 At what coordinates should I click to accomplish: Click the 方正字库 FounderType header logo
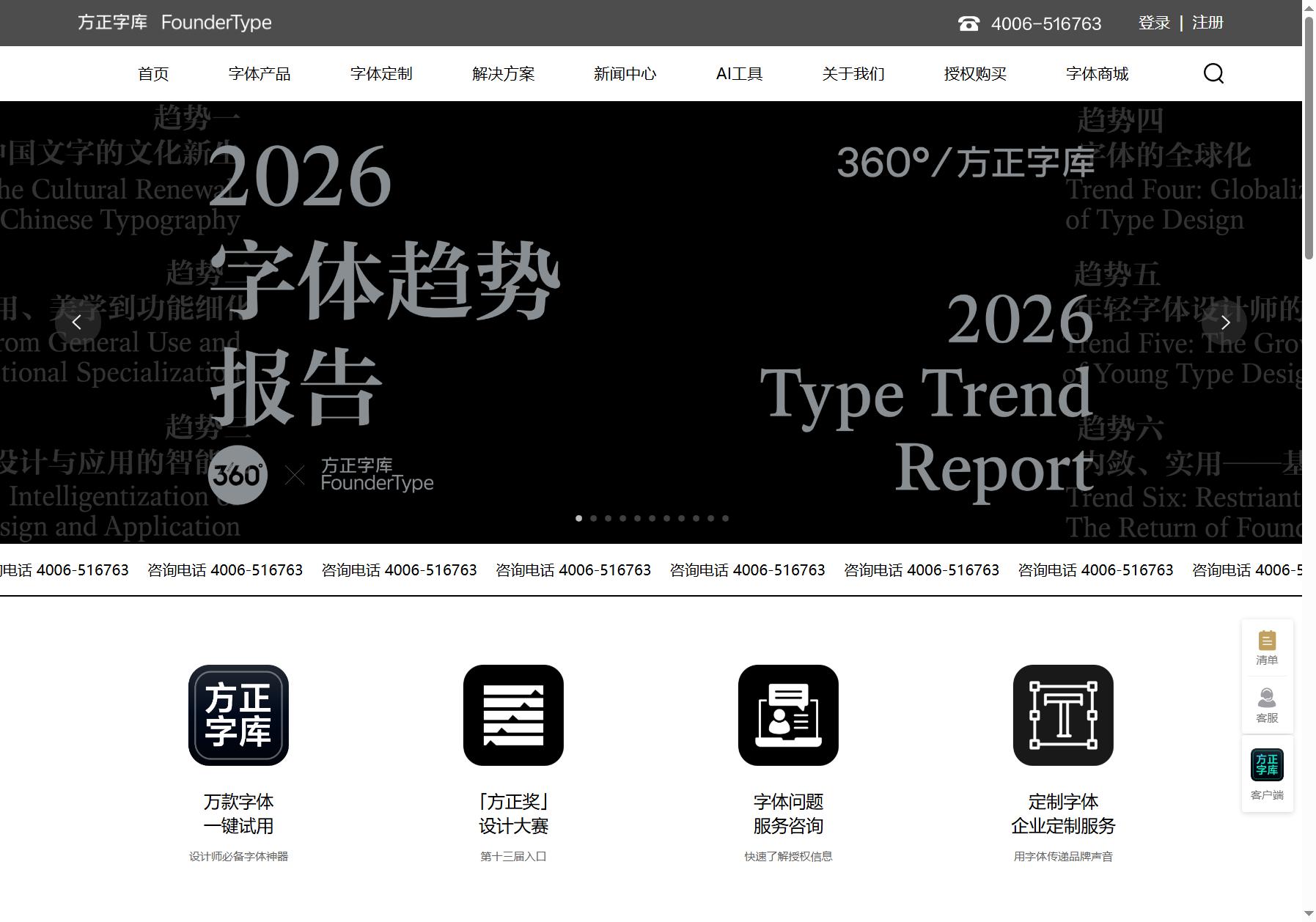click(174, 23)
